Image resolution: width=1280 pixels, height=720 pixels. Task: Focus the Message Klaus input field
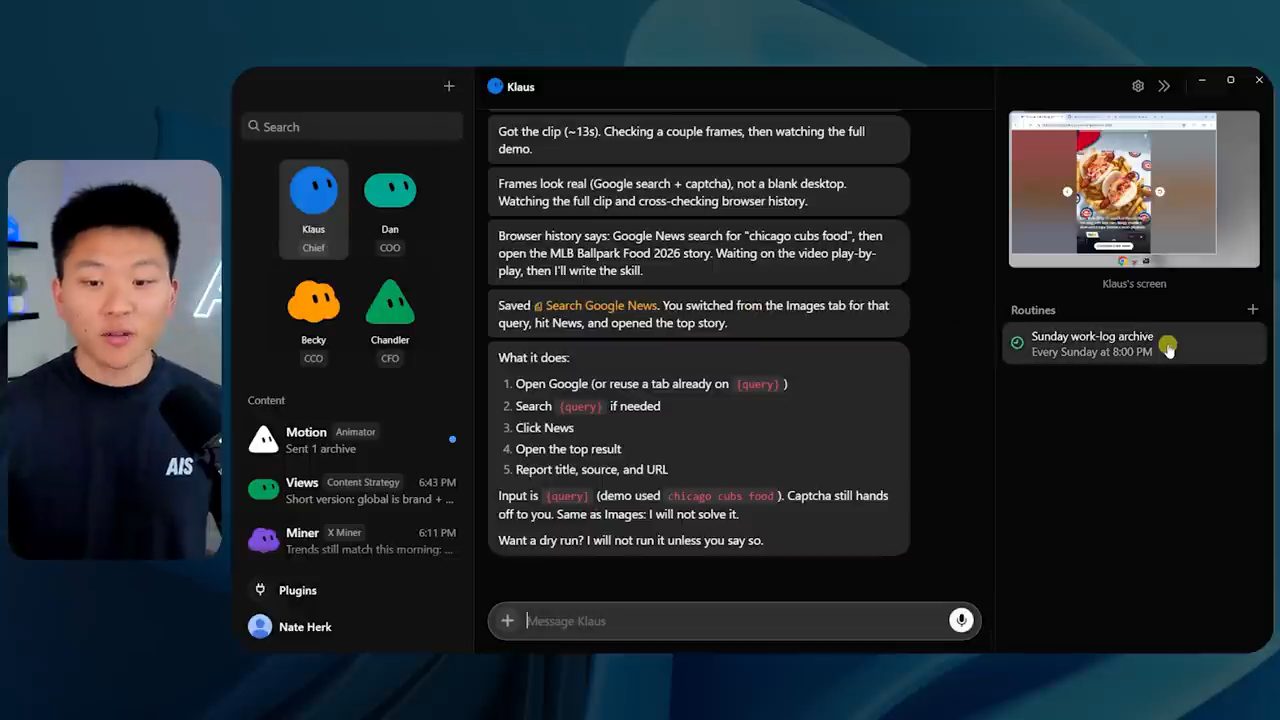coord(733,621)
